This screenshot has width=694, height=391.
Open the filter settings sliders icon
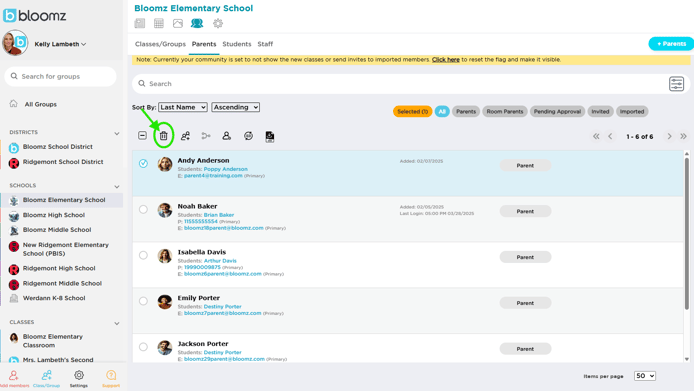[676, 84]
